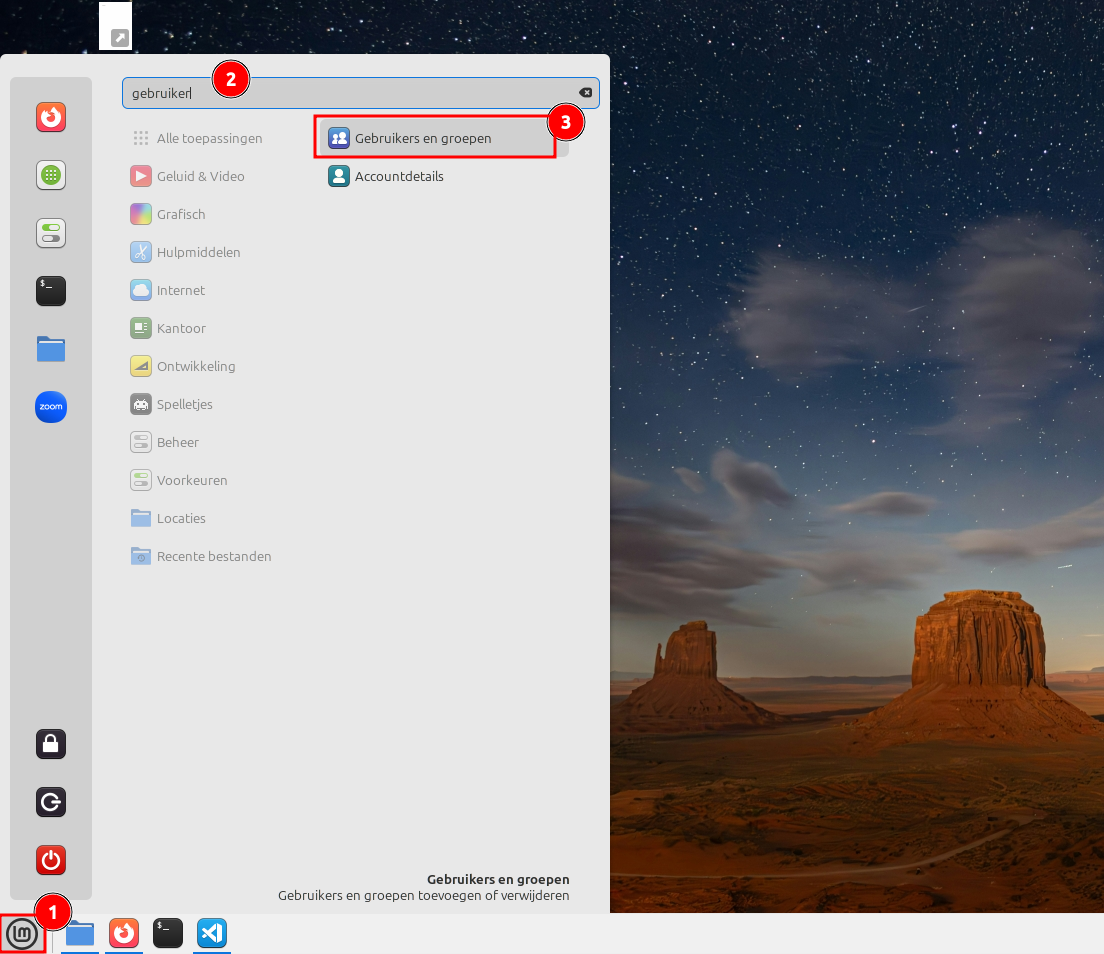Open the Software Manager icon

pos(51,175)
